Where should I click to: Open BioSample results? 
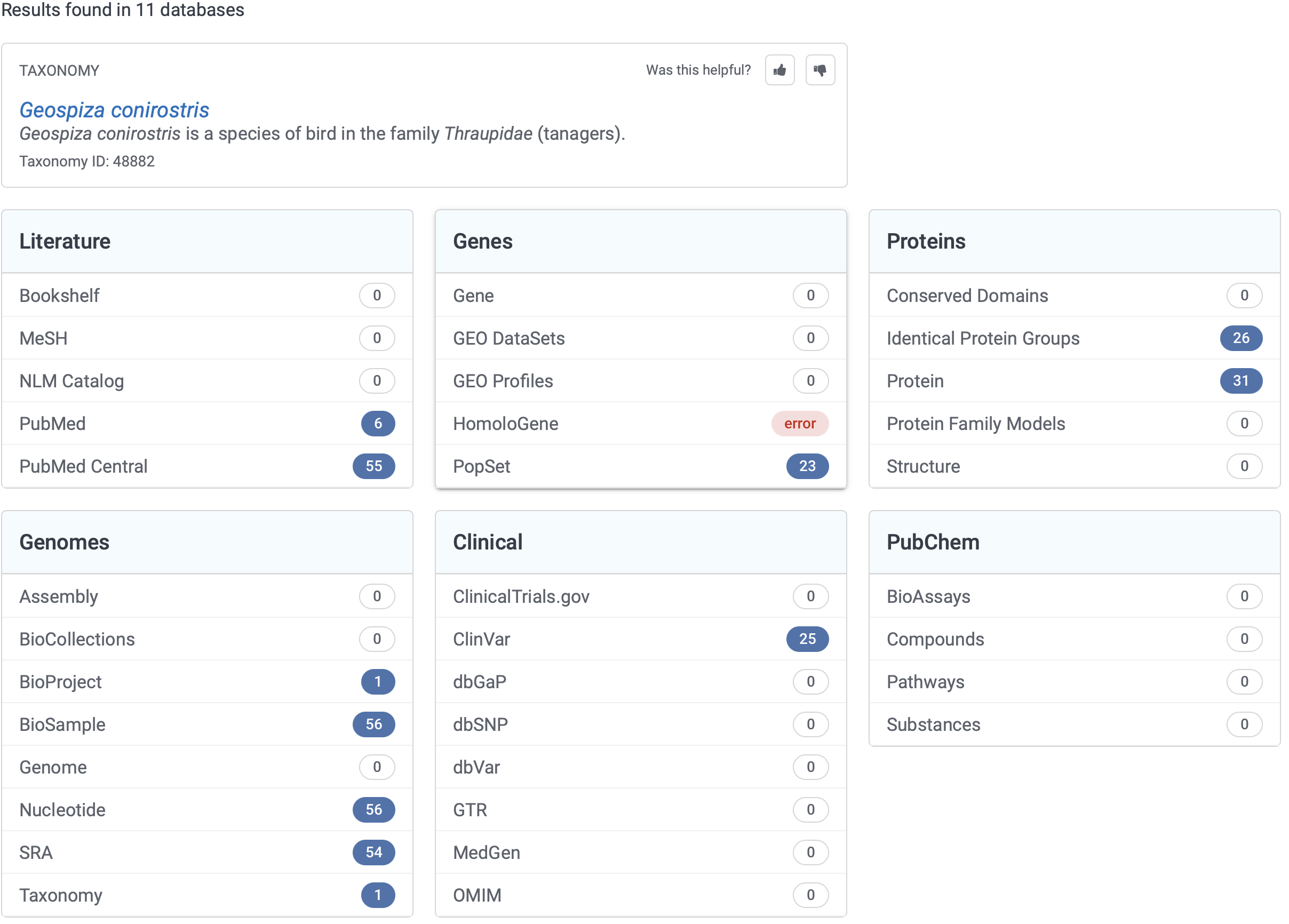[207, 724]
